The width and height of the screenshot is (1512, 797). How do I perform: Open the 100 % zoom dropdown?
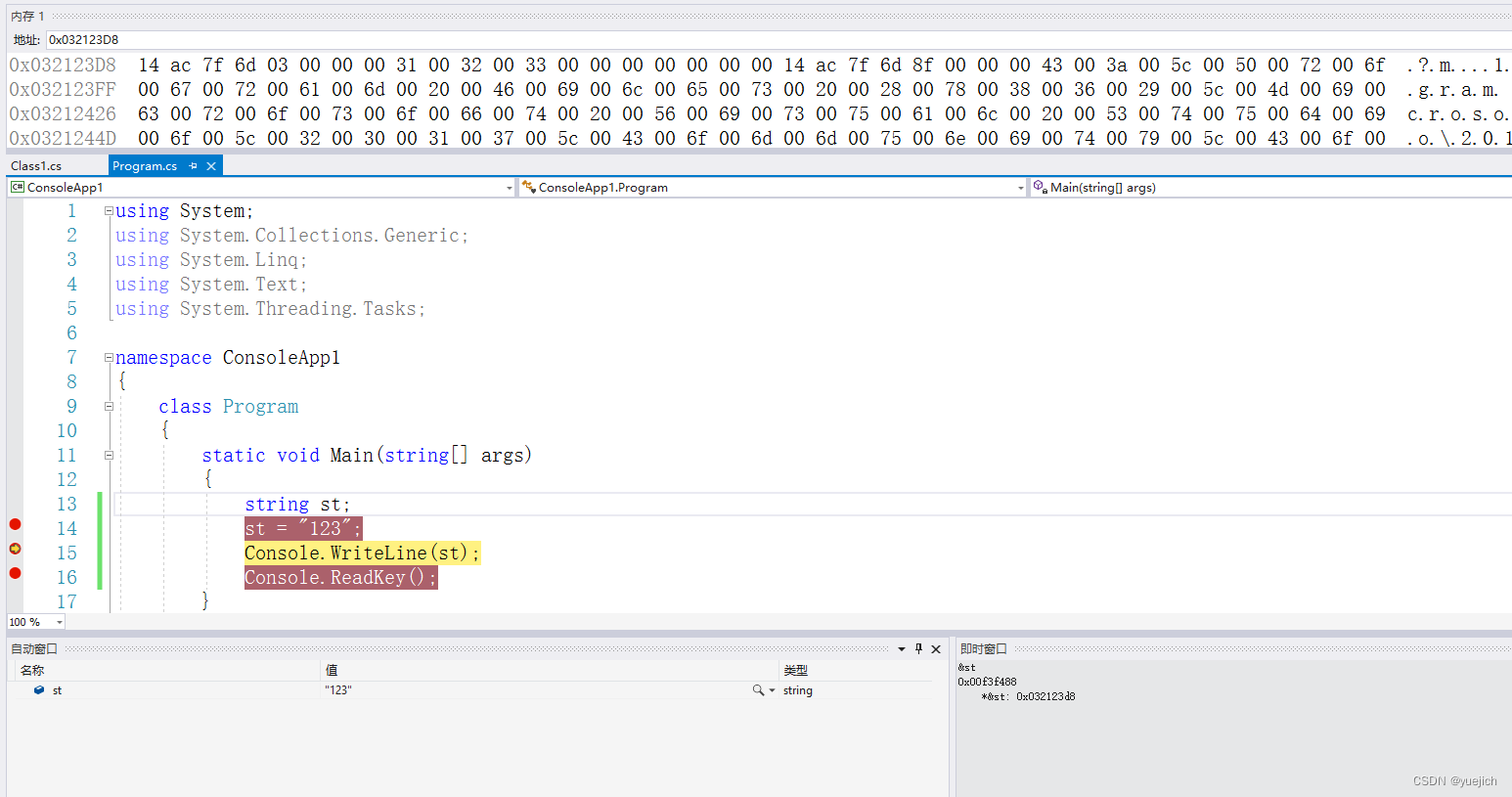coord(60,622)
